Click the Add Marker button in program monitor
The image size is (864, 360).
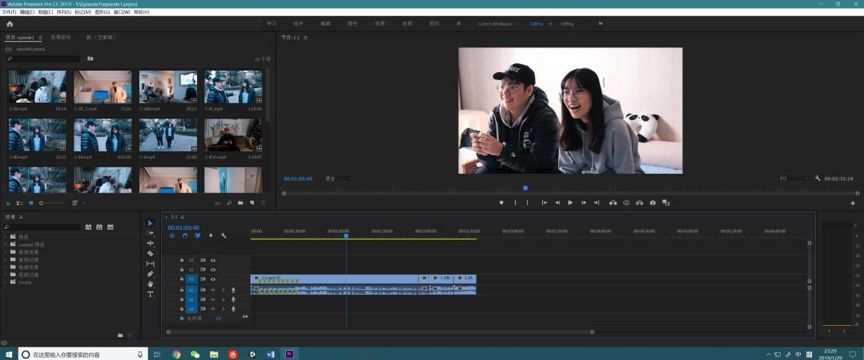click(501, 203)
